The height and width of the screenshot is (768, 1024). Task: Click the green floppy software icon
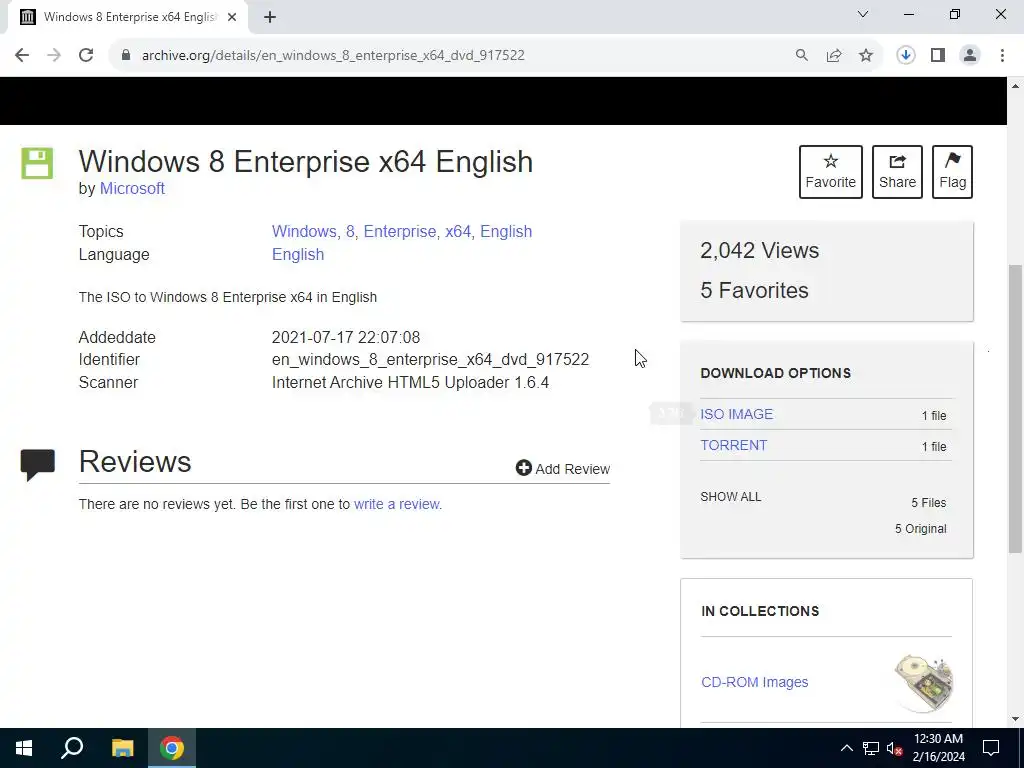[37, 163]
